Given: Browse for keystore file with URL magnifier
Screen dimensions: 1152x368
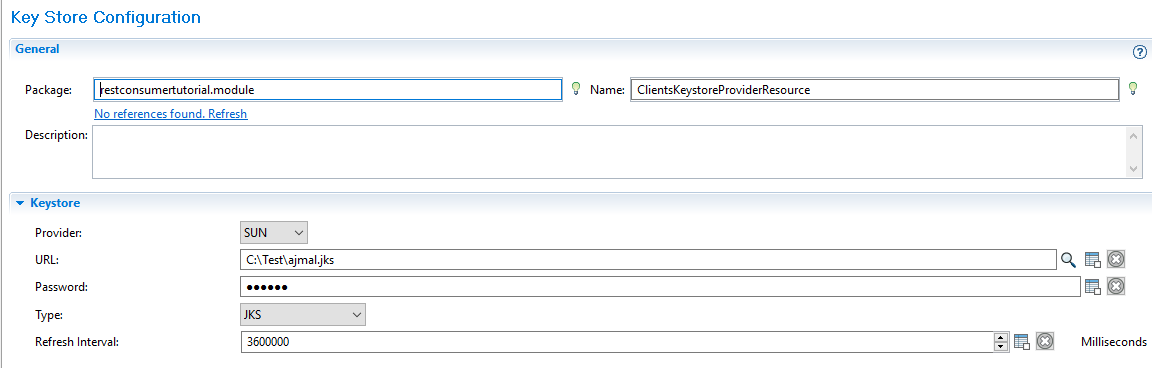Looking at the screenshot, I should pyautogui.click(x=1068, y=259).
